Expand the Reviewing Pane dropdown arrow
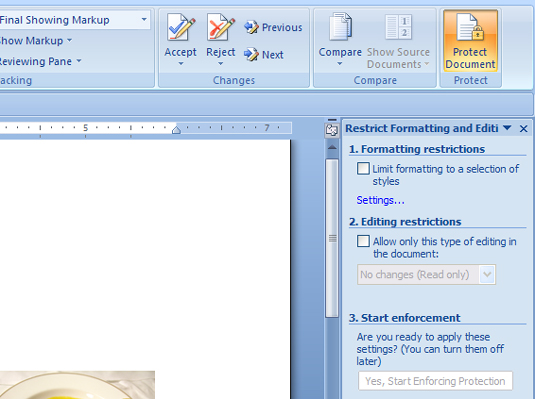The height and width of the screenshot is (399, 535). point(79,61)
